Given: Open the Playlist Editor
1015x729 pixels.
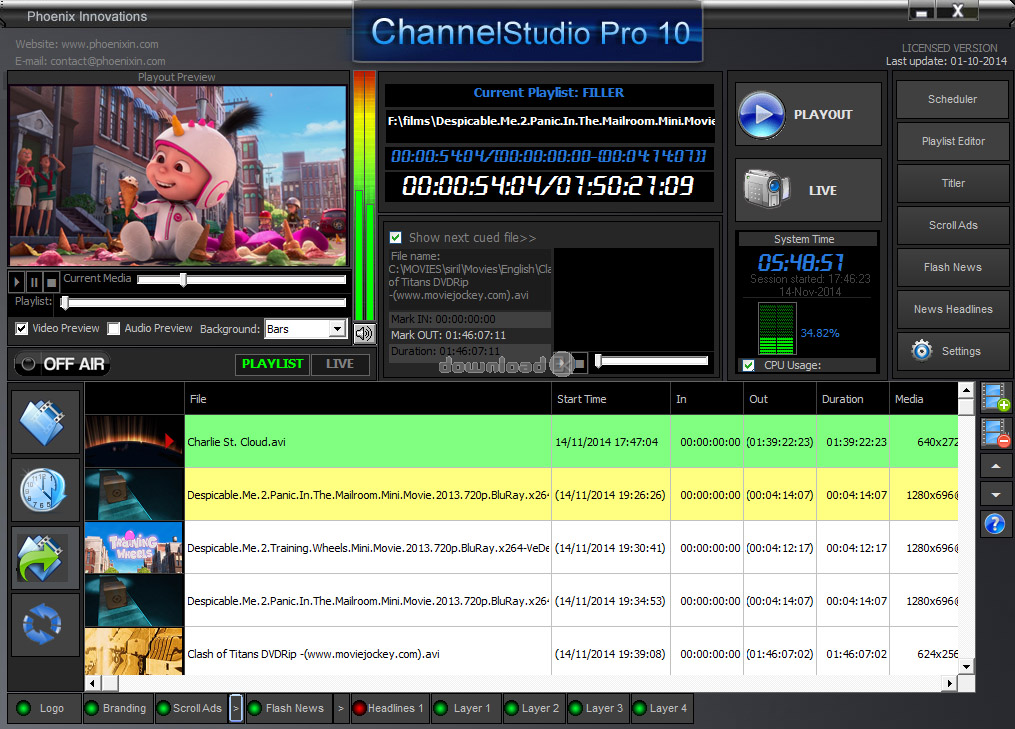Looking at the screenshot, I should pos(953,141).
